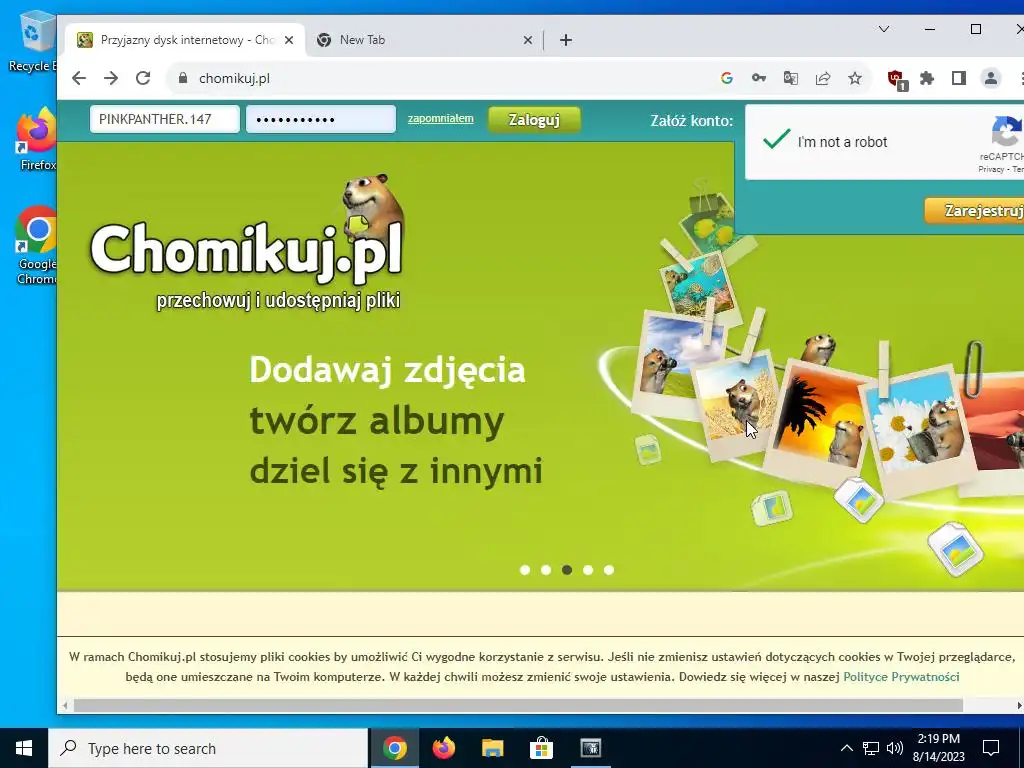Open the last pinned taskbar app icon
This screenshot has height=768, width=1024.
click(590, 748)
